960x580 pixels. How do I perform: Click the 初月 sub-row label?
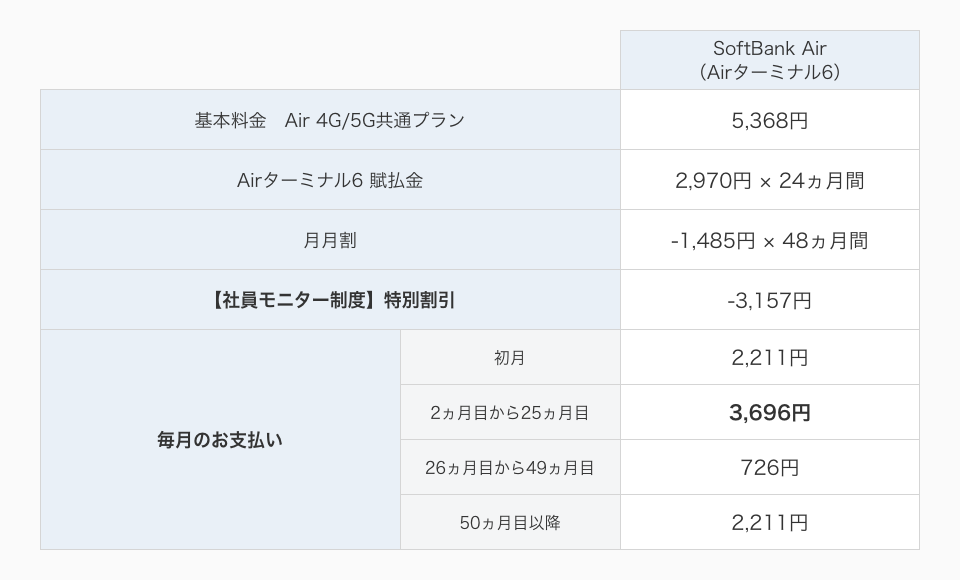coord(510,357)
